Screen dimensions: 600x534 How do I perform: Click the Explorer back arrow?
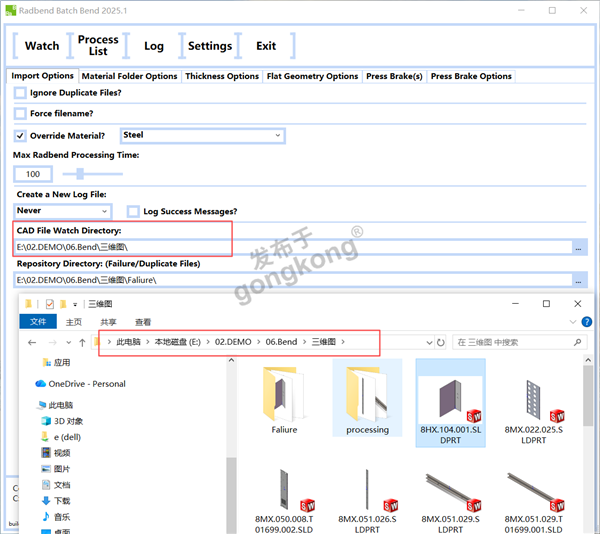(x=32, y=342)
